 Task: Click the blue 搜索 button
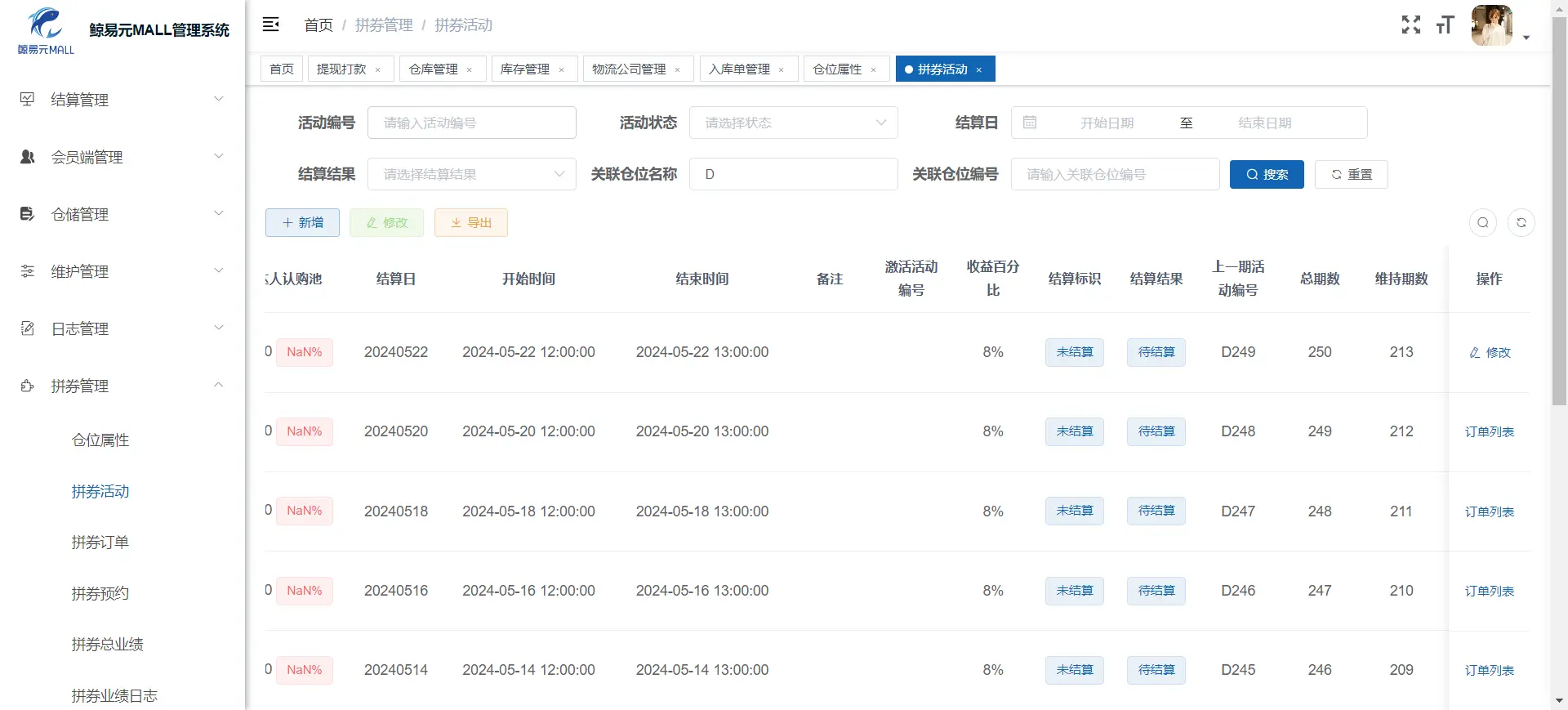[1267, 174]
